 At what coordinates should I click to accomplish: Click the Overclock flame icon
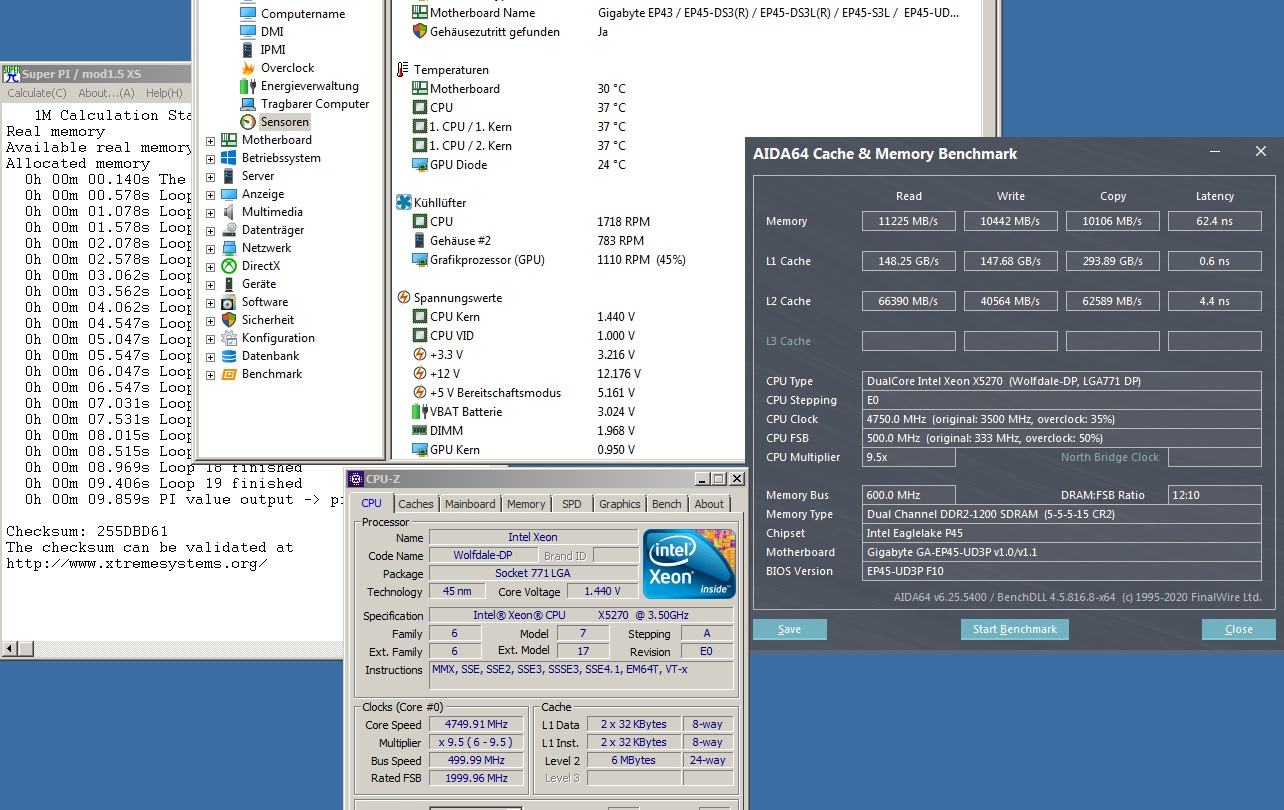click(x=248, y=67)
